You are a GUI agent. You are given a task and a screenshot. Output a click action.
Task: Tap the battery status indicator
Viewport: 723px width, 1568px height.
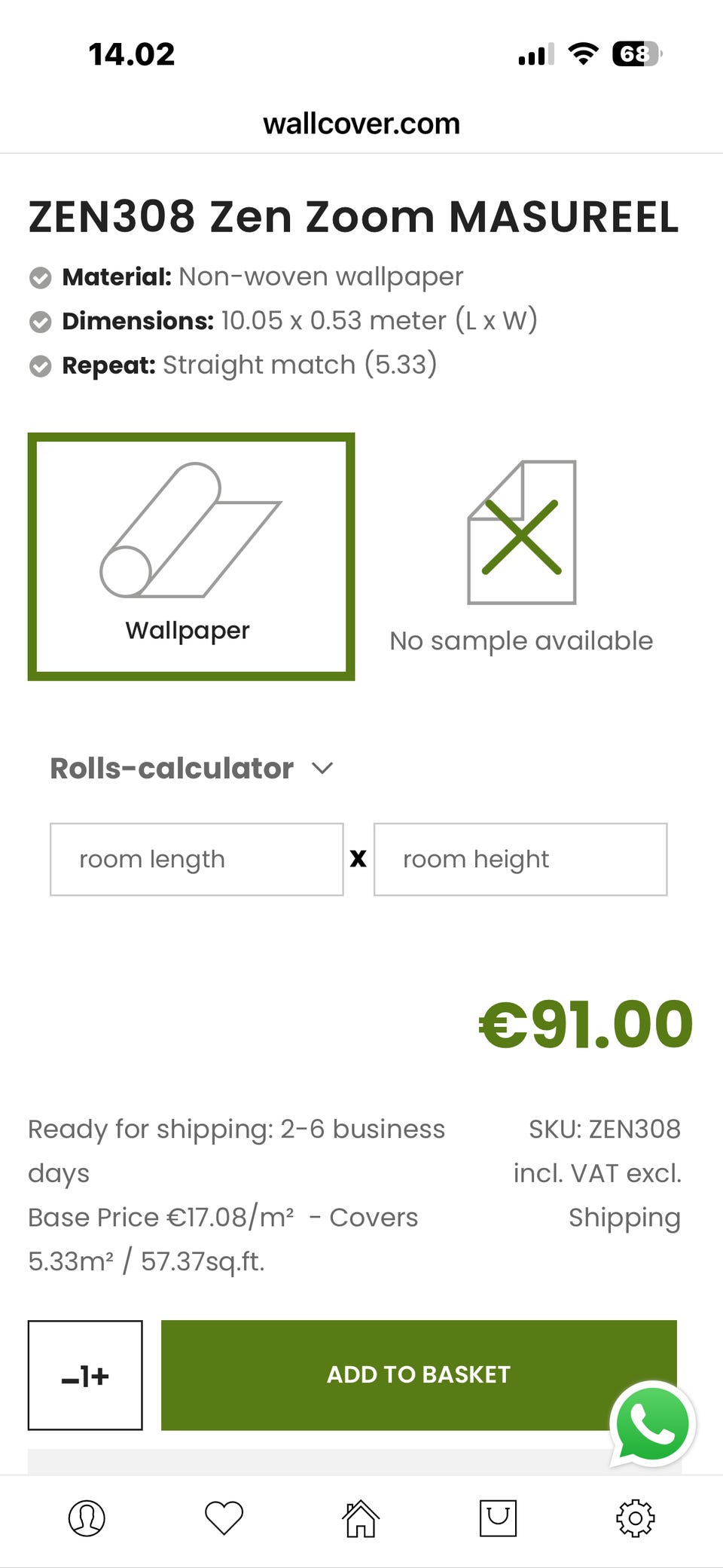[636, 54]
